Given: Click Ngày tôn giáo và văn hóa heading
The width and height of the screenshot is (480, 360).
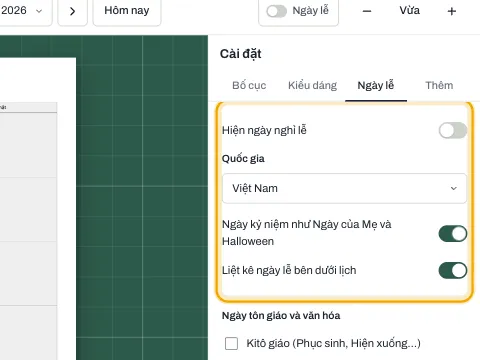Looking at the screenshot, I should 281,316.
